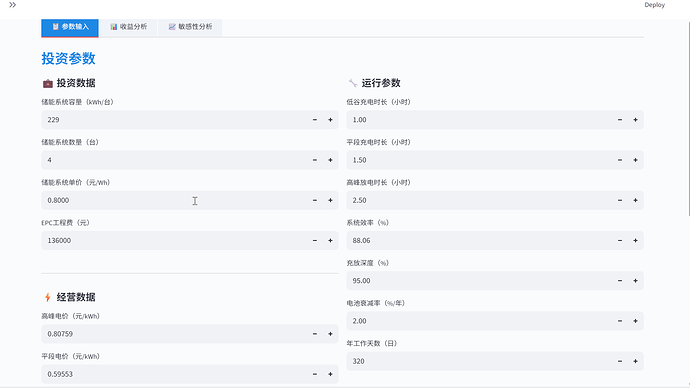
Task: Increase 充放深度 with the plus button
Action: [x=635, y=281]
